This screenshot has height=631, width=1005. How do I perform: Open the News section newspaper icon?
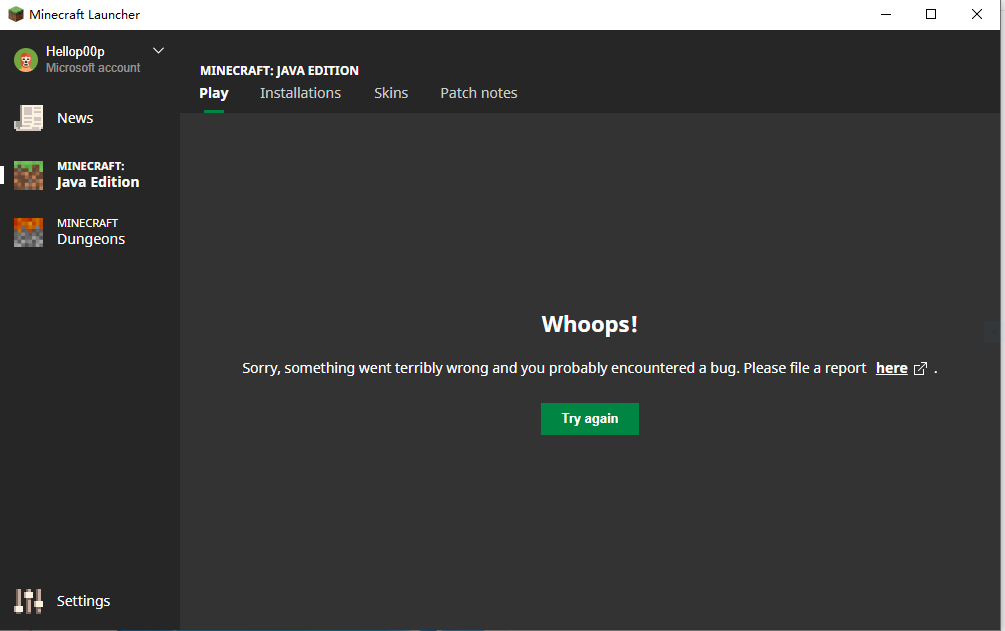click(28, 118)
